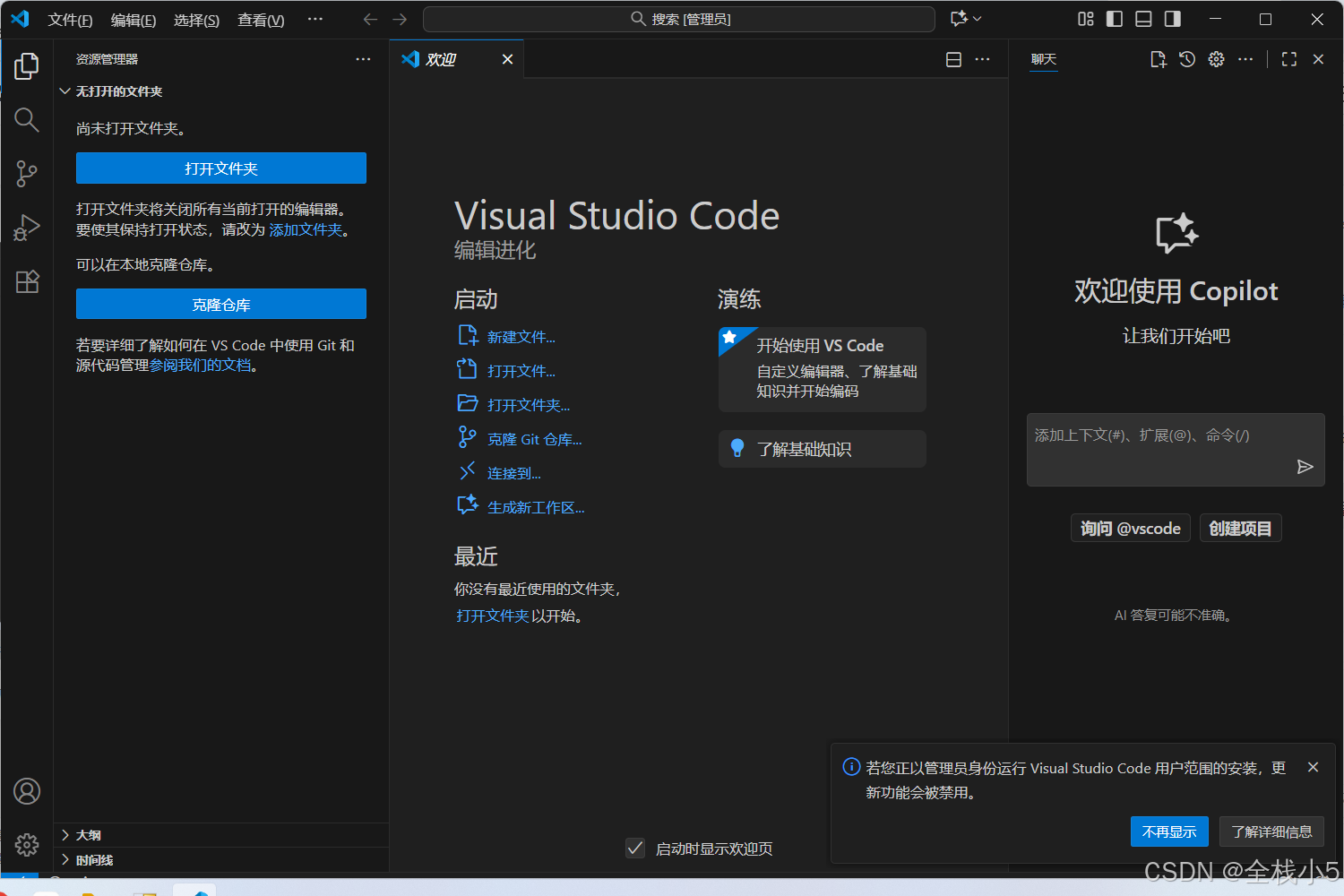The width and height of the screenshot is (1344, 896).
Task: Open the 选择(S) menu
Action: pos(196,20)
